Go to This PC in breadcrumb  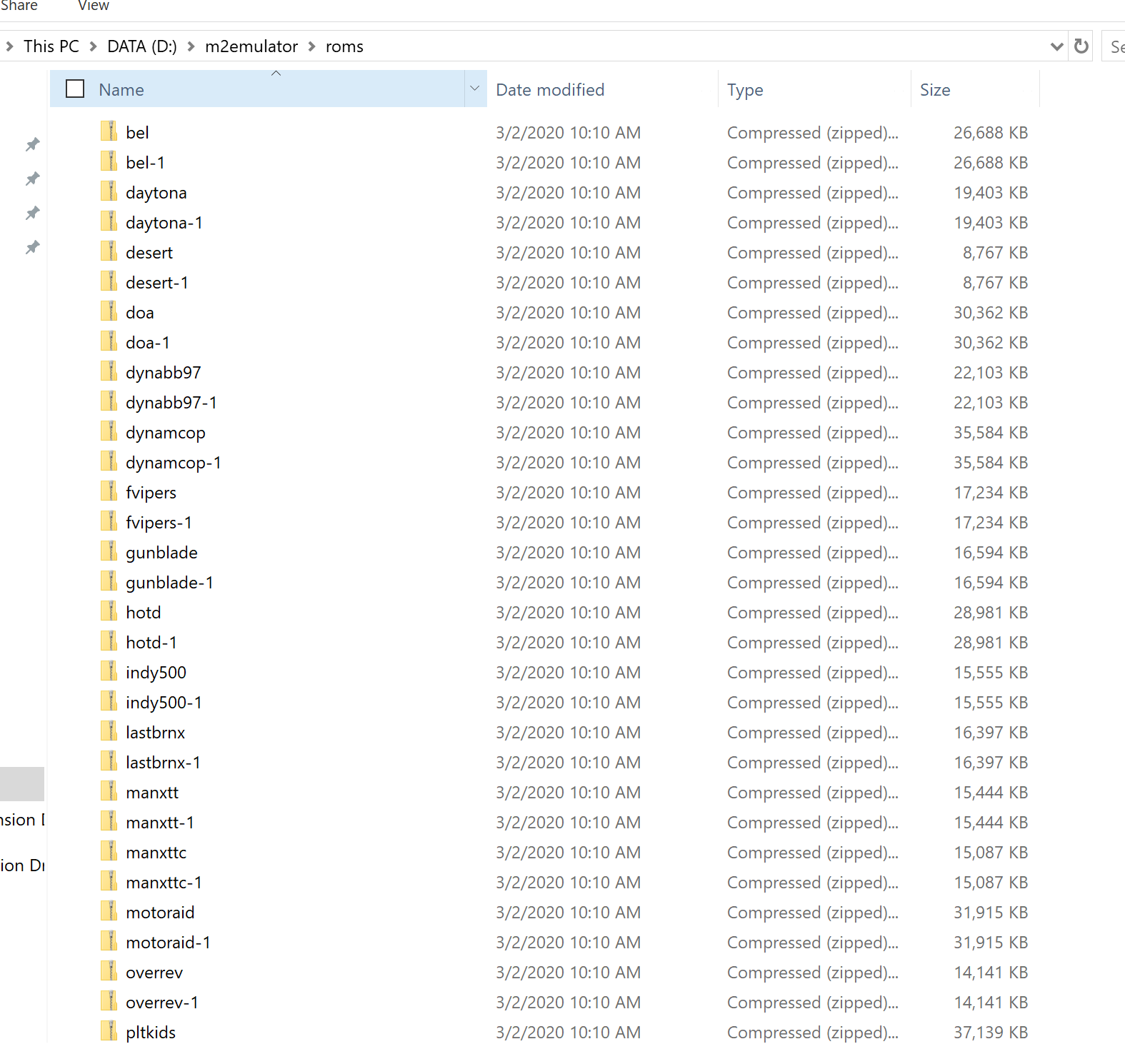(x=51, y=46)
